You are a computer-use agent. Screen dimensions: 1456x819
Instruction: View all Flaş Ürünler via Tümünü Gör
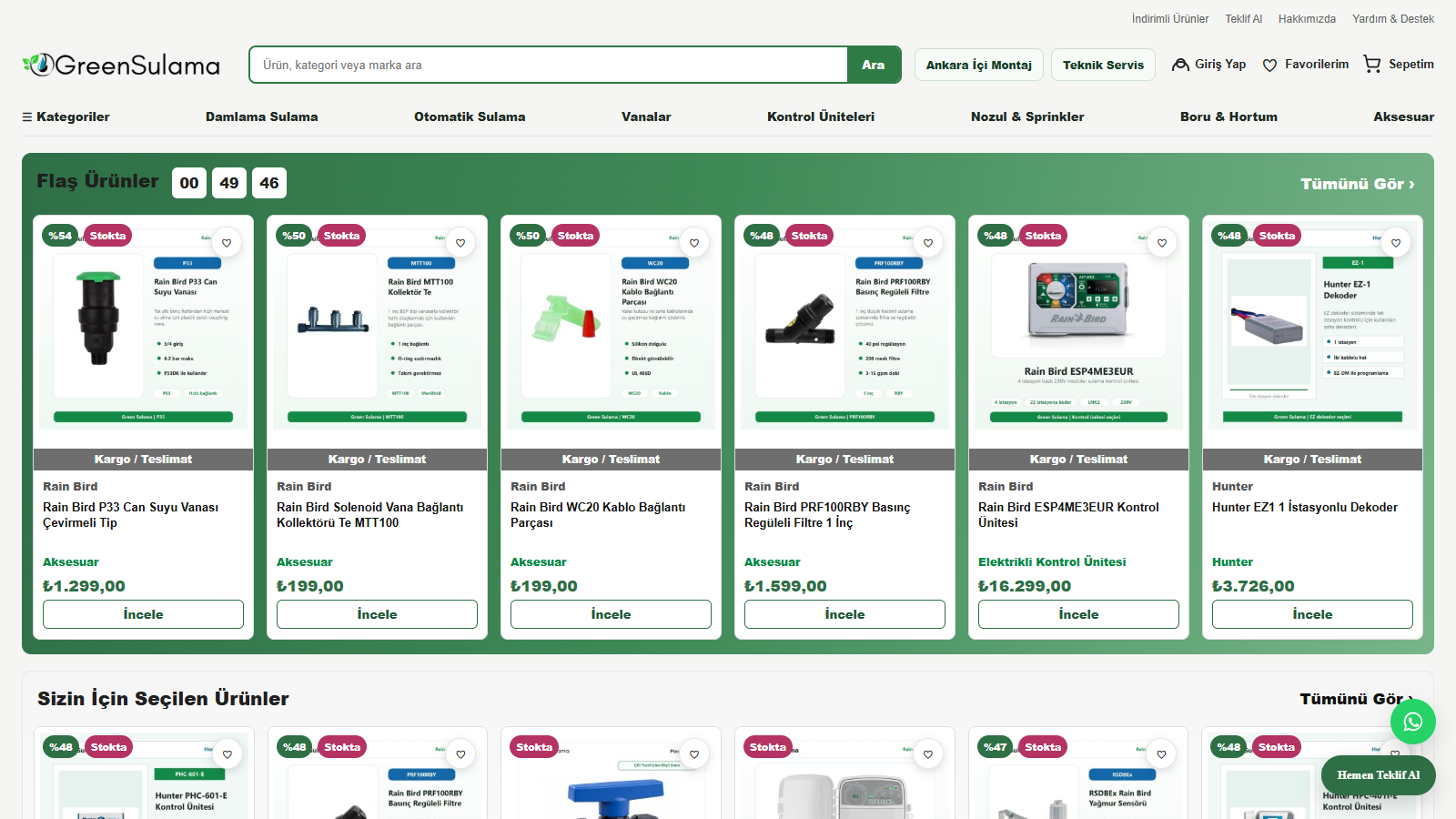tap(1358, 184)
